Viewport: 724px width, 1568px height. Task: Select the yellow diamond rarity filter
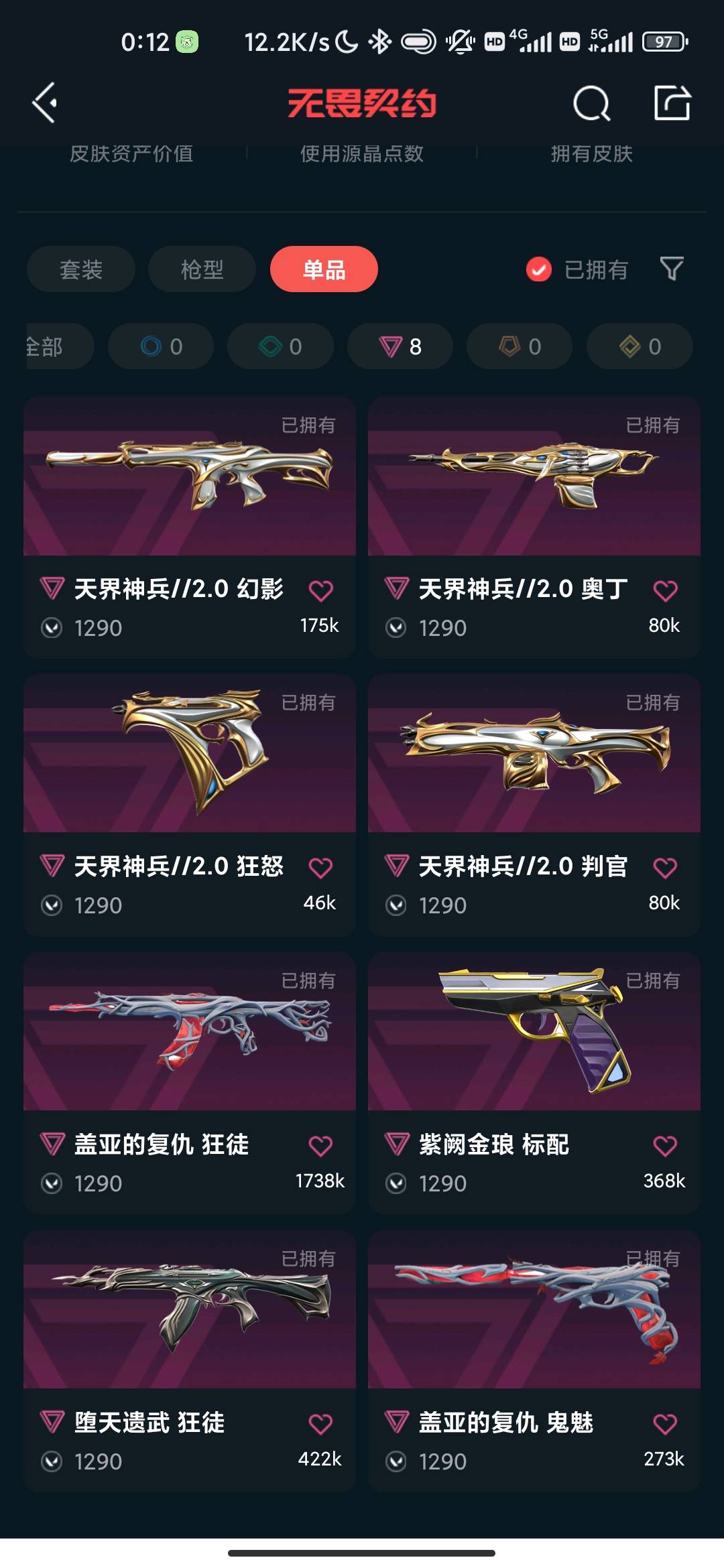(x=640, y=346)
